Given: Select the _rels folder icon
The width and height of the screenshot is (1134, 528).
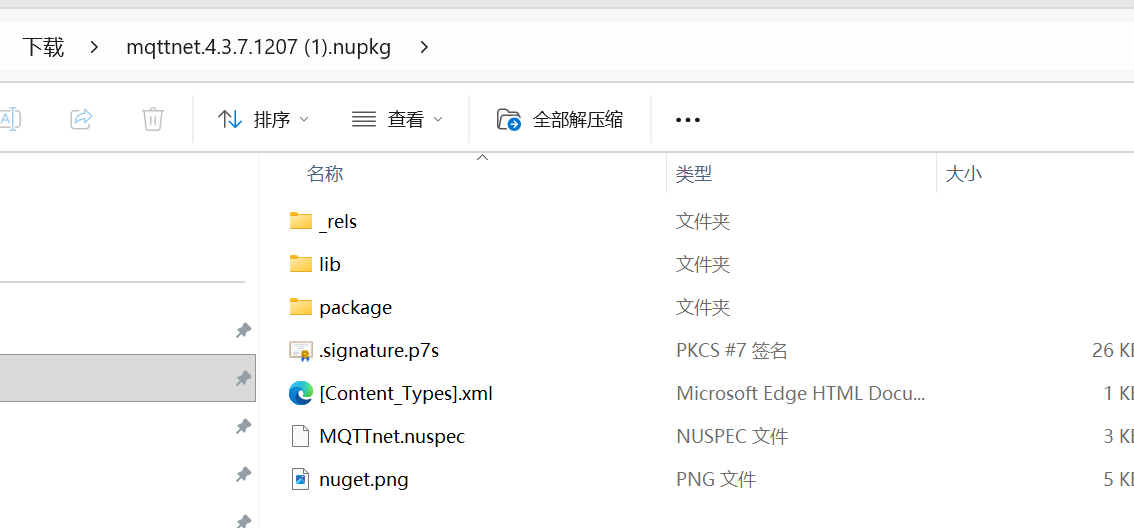Looking at the screenshot, I should pos(300,221).
